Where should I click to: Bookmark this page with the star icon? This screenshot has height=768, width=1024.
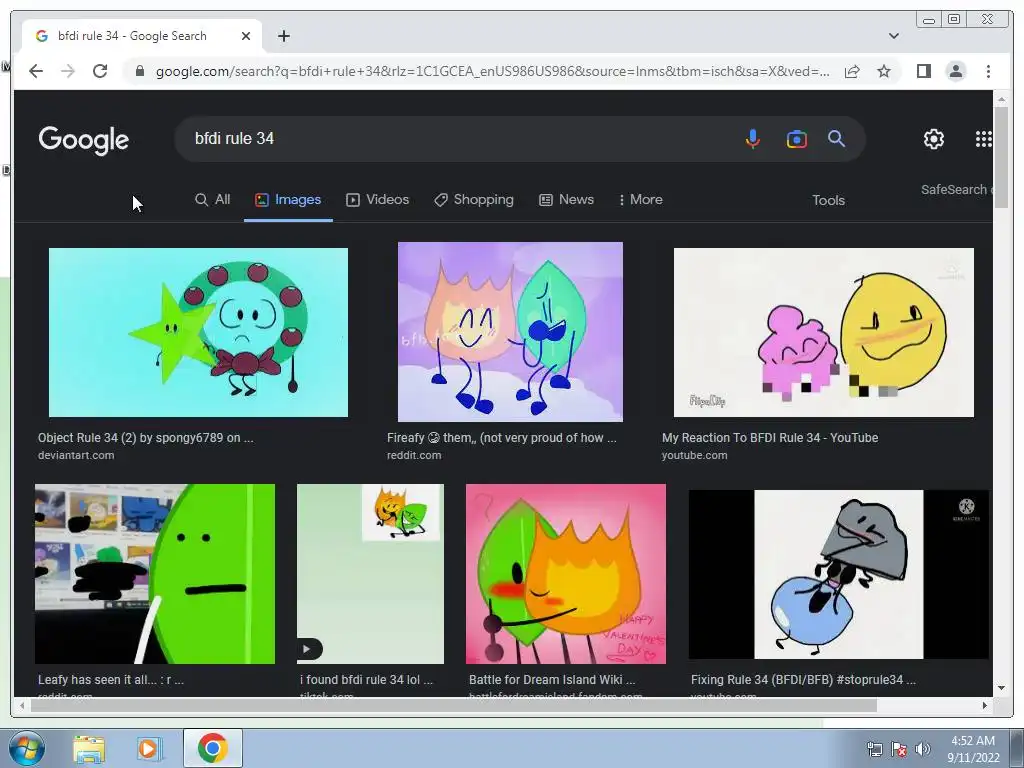[884, 71]
